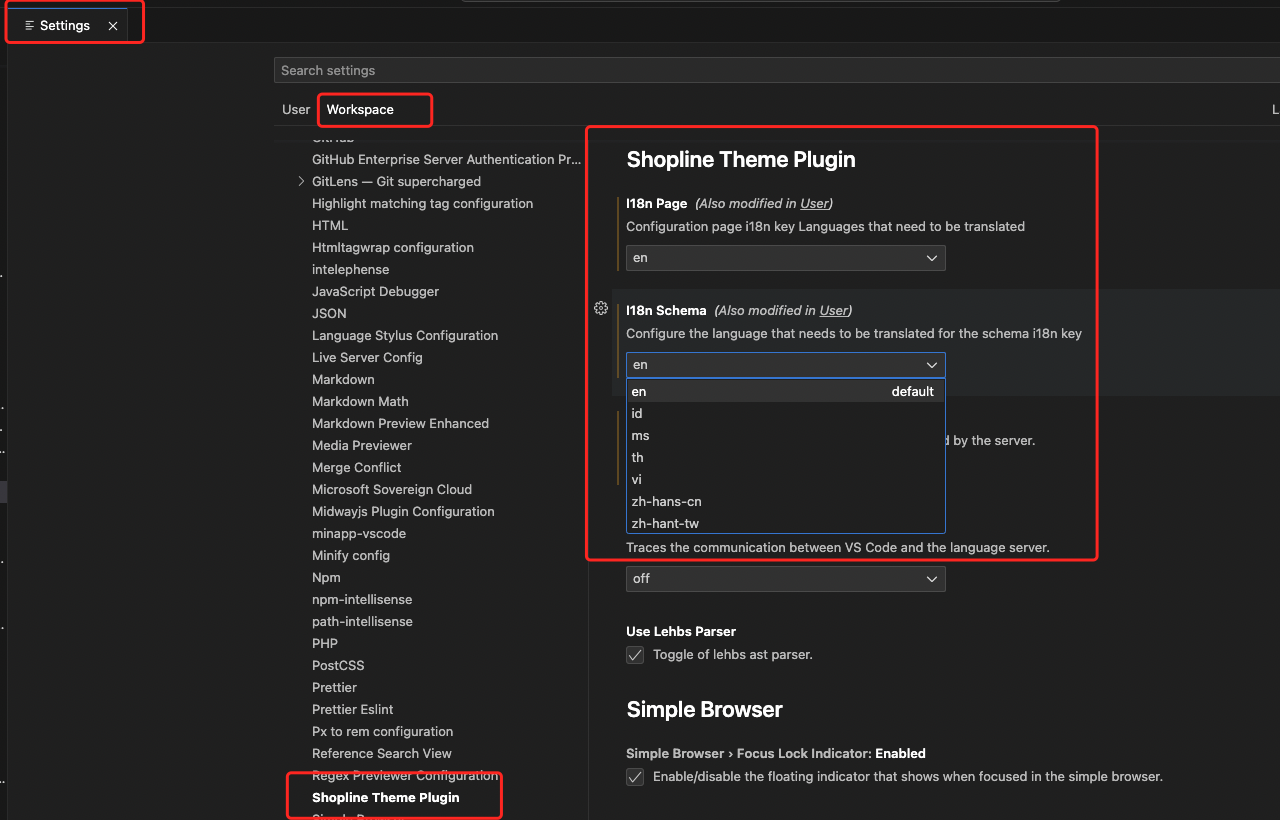The width and height of the screenshot is (1280, 820).
Task: Go to HTML settings section
Action: pos(330,225)
